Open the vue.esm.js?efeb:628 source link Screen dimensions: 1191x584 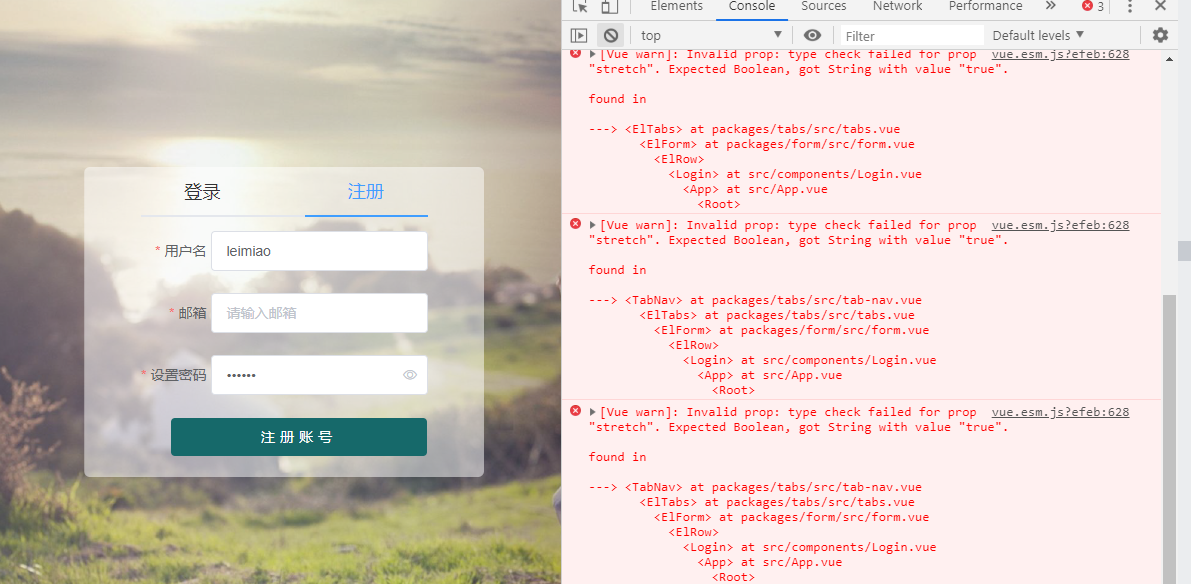point(1060,54)
